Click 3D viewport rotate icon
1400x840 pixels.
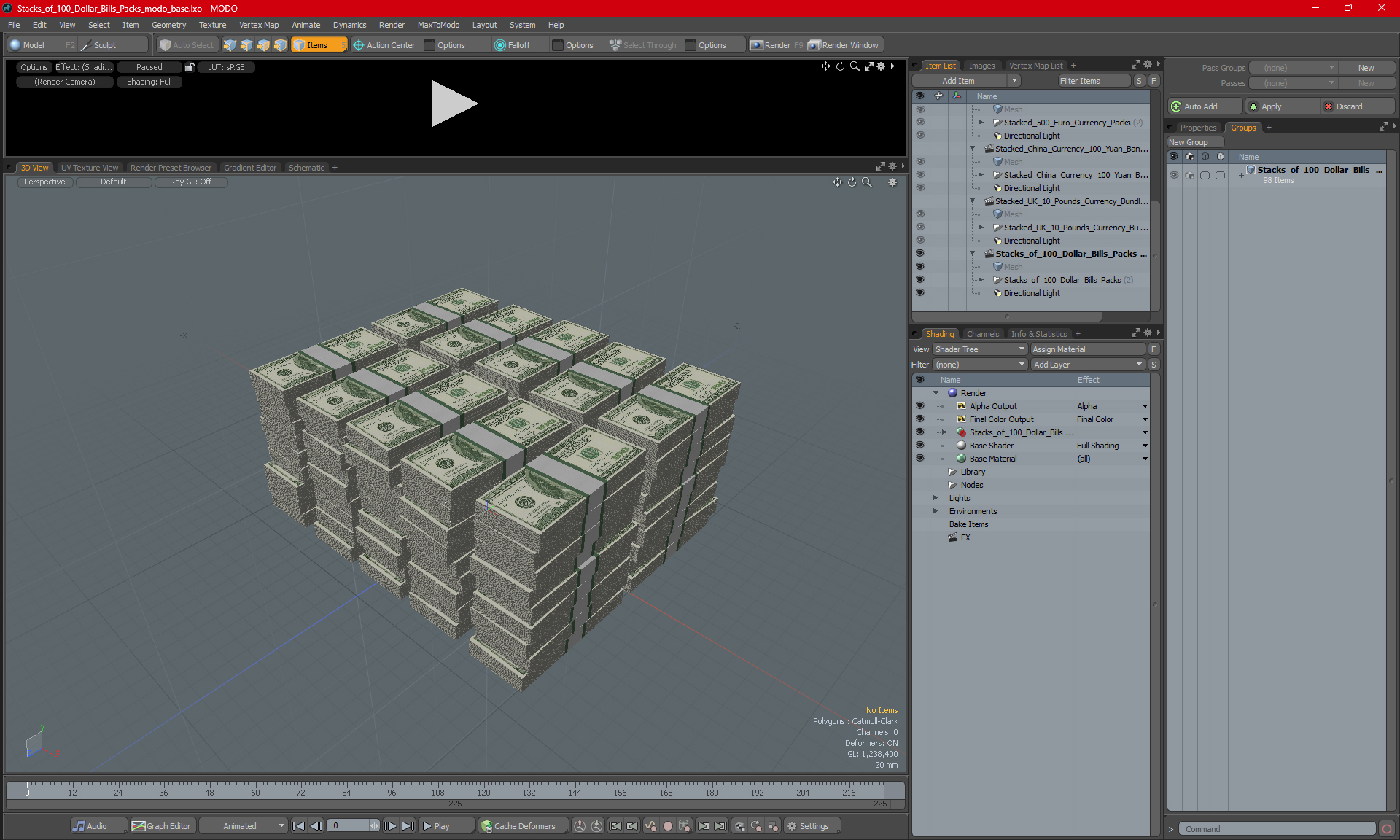(852, 182)
